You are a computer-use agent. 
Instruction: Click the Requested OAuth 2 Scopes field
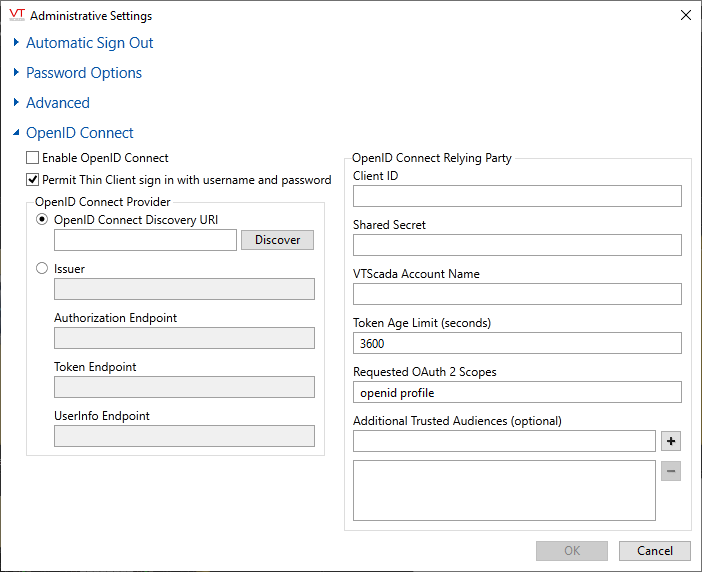click(517, 393)
